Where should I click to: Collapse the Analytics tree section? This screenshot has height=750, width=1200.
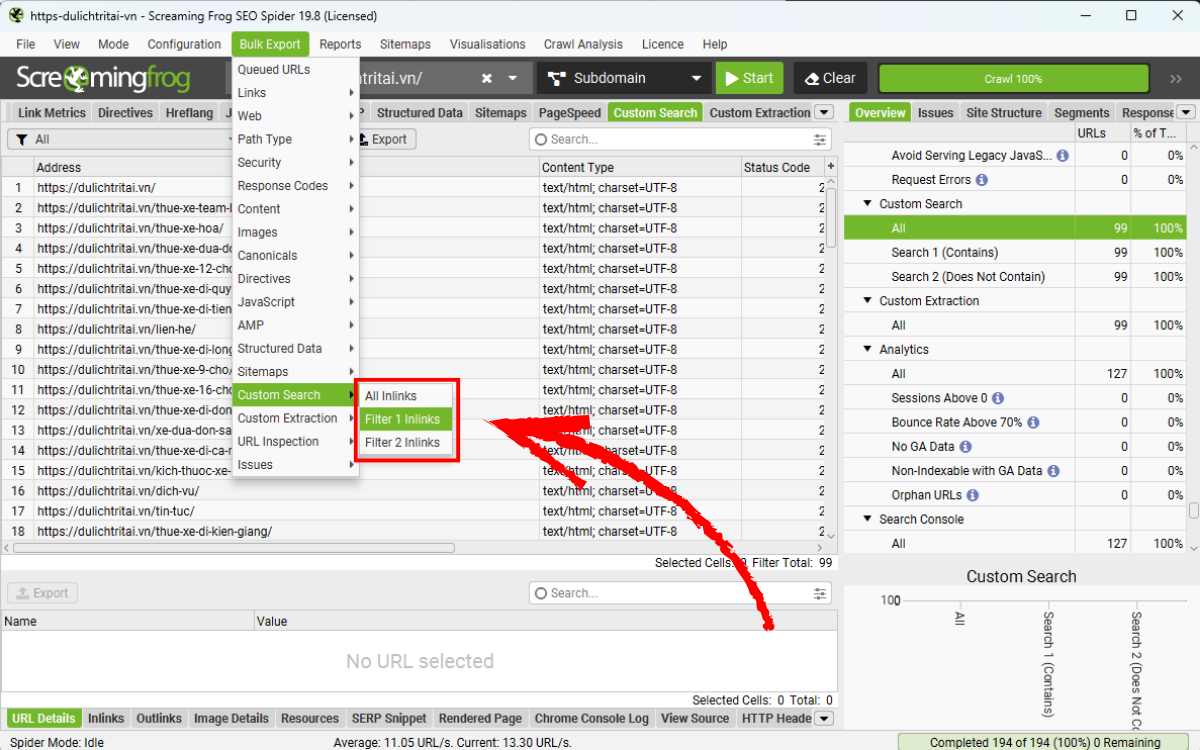point(867,350)
